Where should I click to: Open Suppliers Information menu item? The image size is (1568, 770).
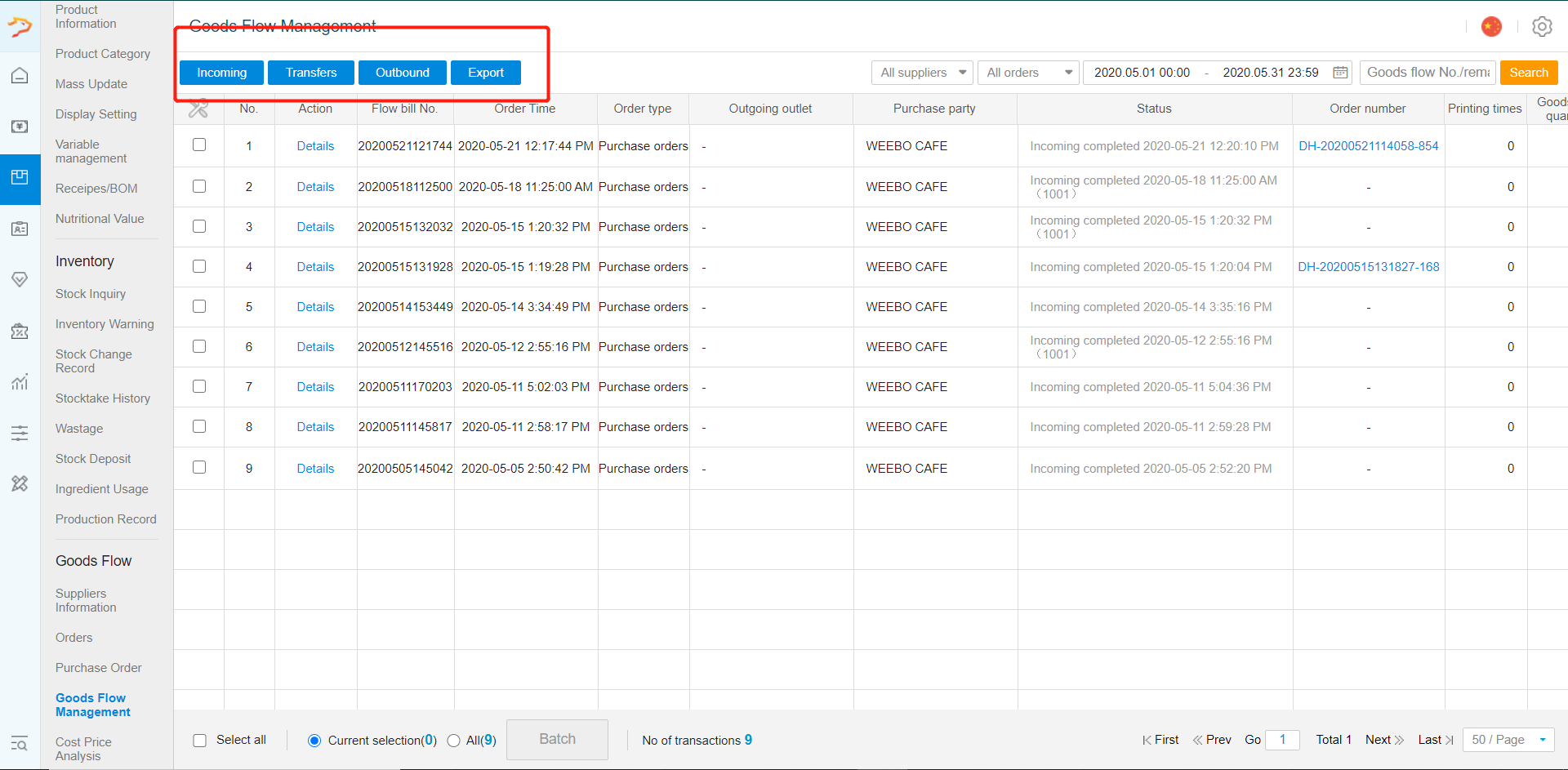86,600
